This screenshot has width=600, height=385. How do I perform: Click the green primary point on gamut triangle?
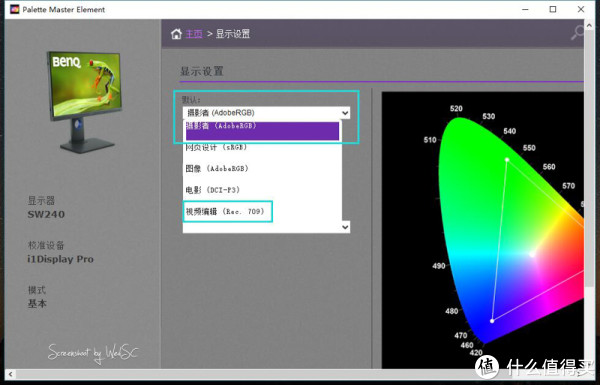pos(507,160)
